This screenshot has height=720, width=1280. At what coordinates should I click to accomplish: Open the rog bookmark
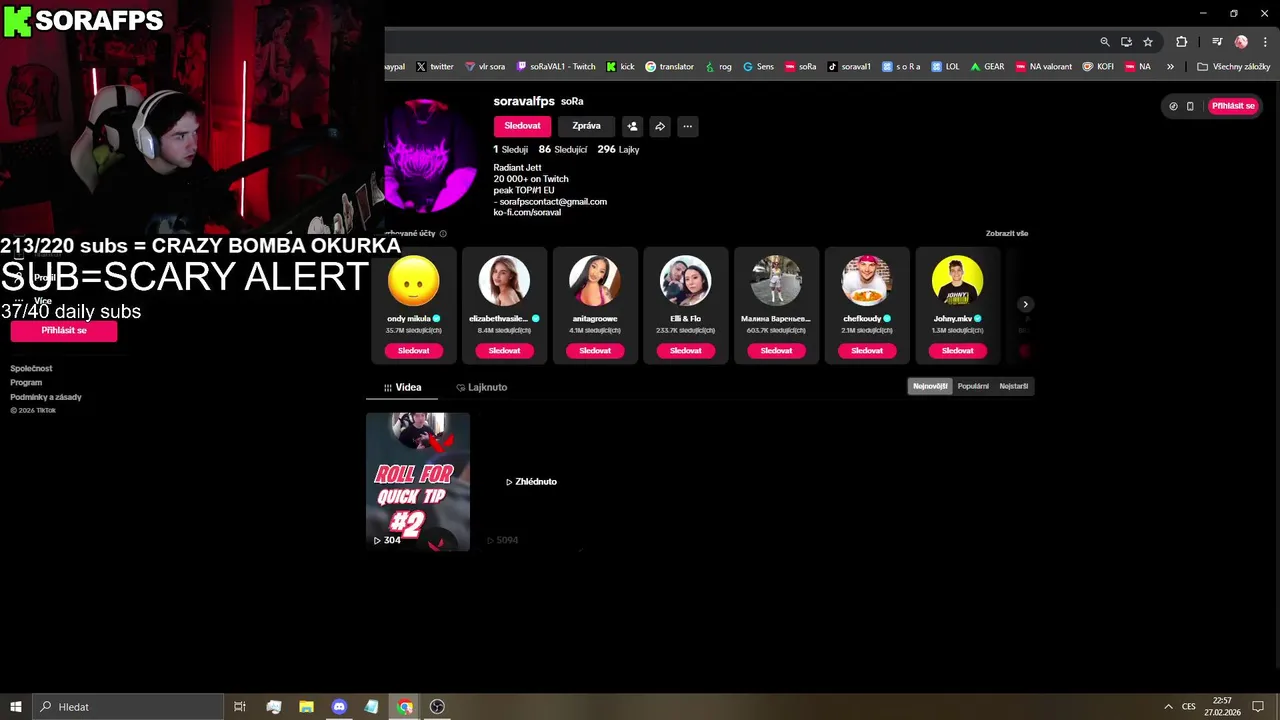718,67
